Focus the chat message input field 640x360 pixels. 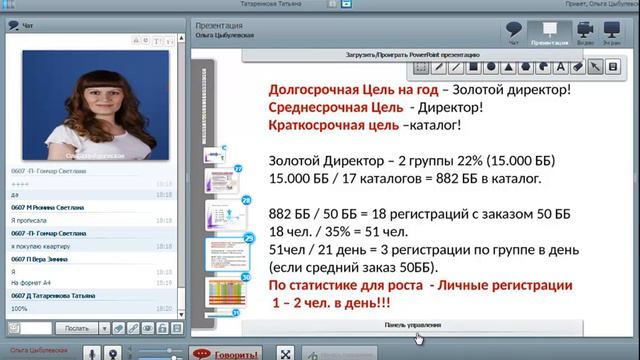[x=36, y=328]
